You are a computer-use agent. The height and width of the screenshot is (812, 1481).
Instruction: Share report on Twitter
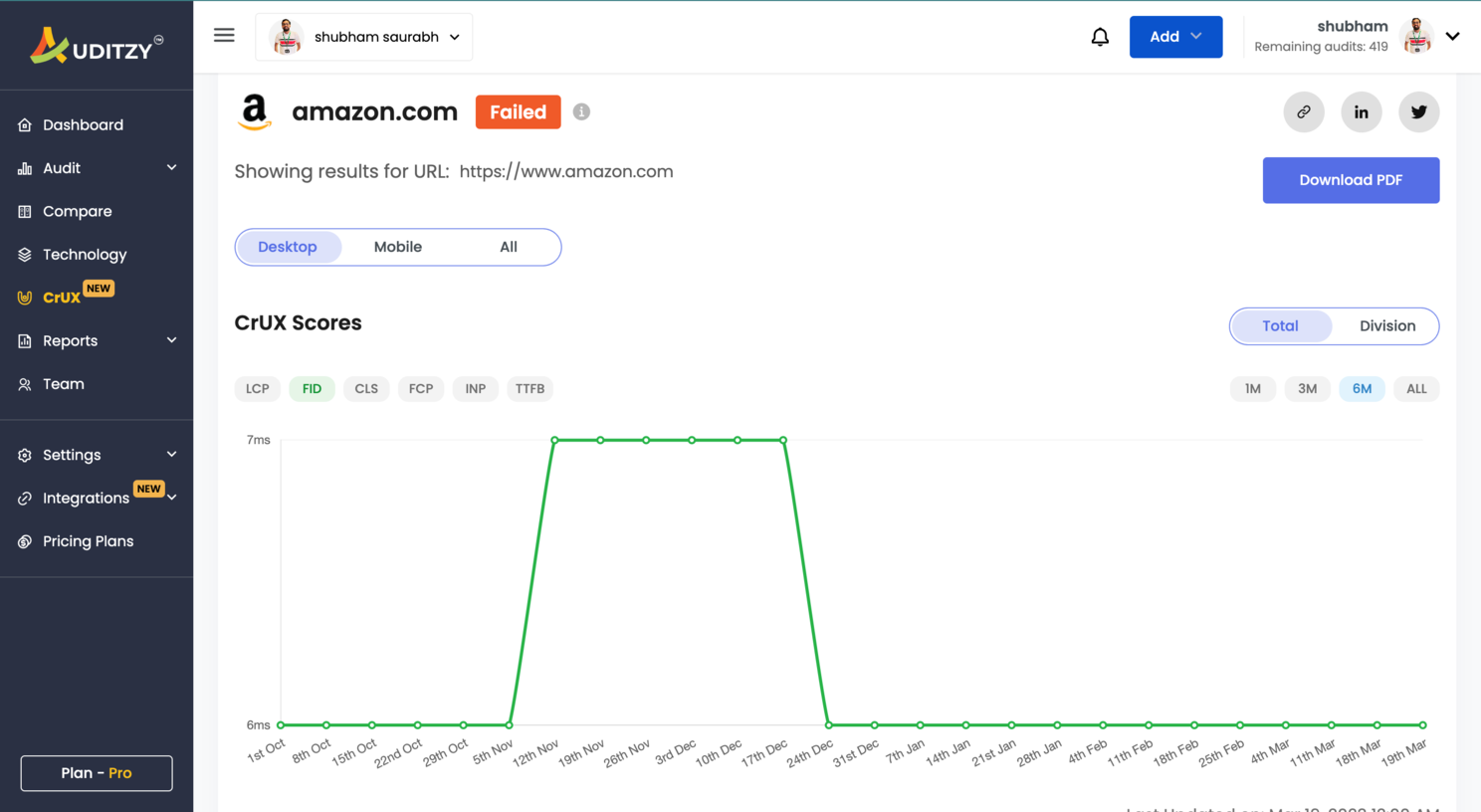1419,111
